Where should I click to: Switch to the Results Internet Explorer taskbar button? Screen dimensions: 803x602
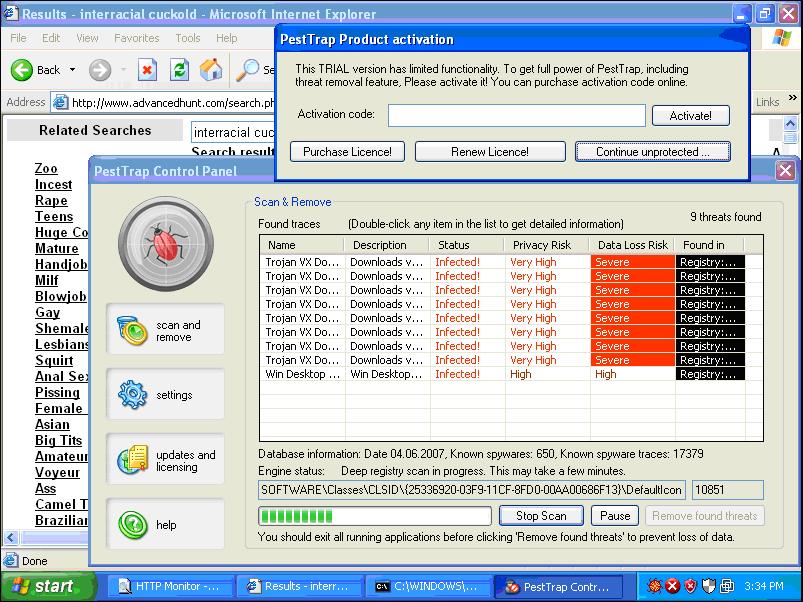tap(299, 587)
